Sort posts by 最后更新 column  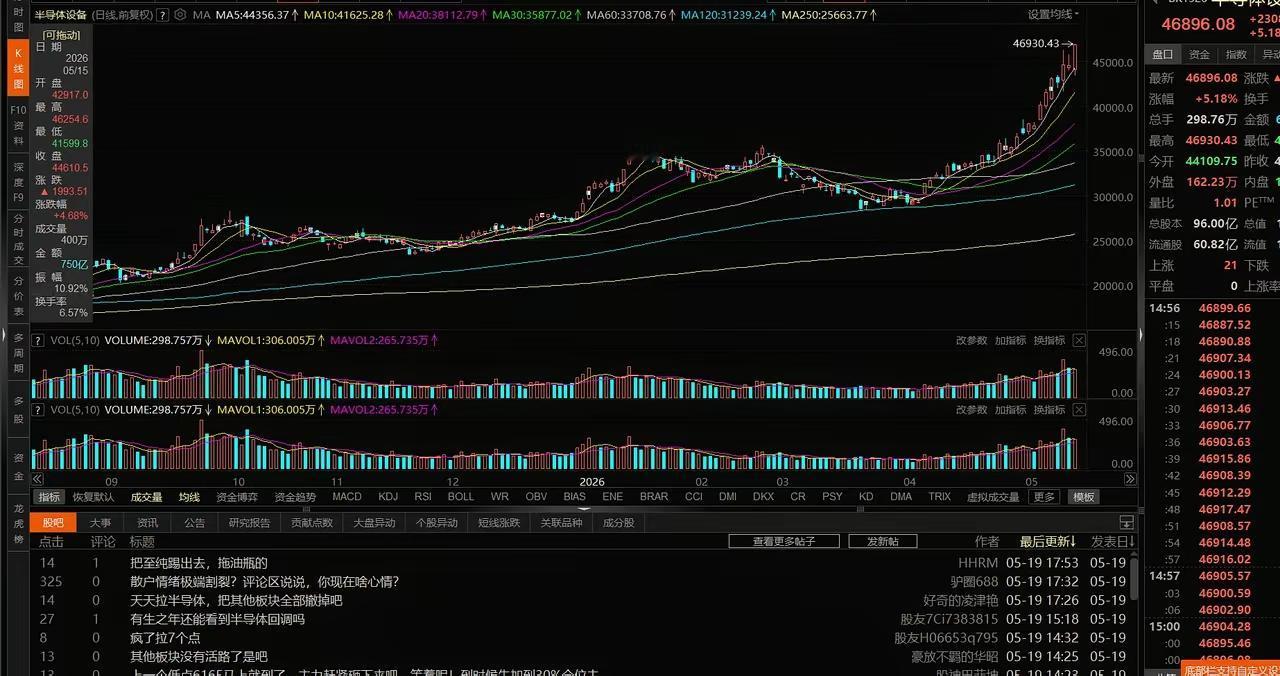(x=1047, y=541)
